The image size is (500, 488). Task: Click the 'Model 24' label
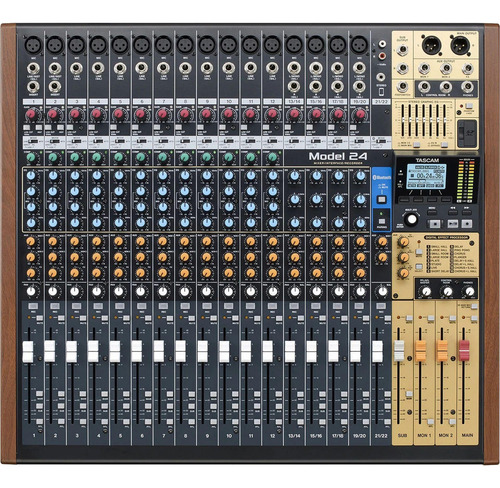click(337, 156)
